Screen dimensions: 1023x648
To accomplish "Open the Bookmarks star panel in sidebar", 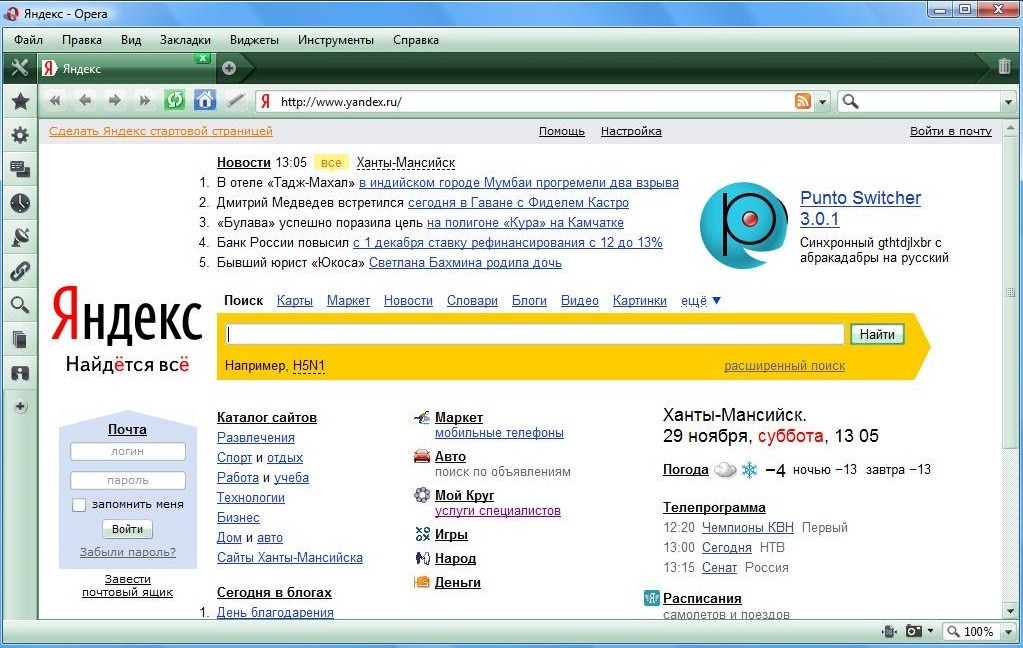I will click(20, 101).
